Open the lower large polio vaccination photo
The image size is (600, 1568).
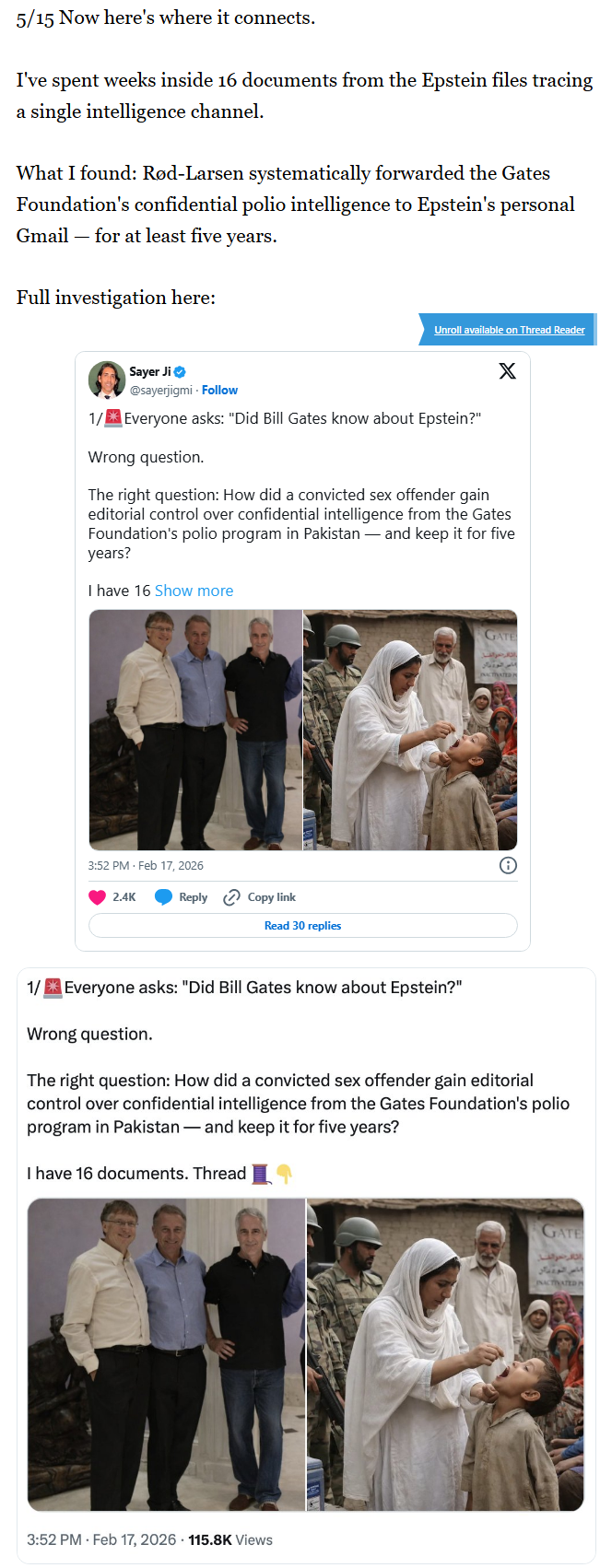[x=445, y=1354]
